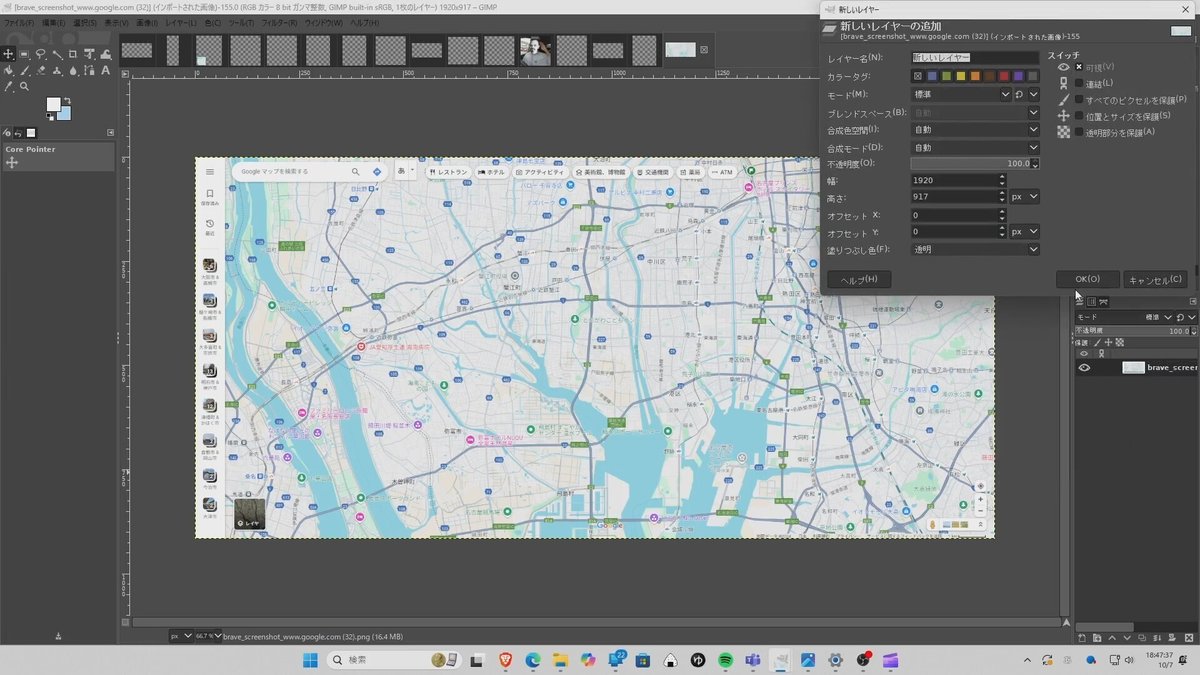The height and width of the screenshot is (675, 1200).
Task: Open 選択(S) menu
Action: coord(85,22)
